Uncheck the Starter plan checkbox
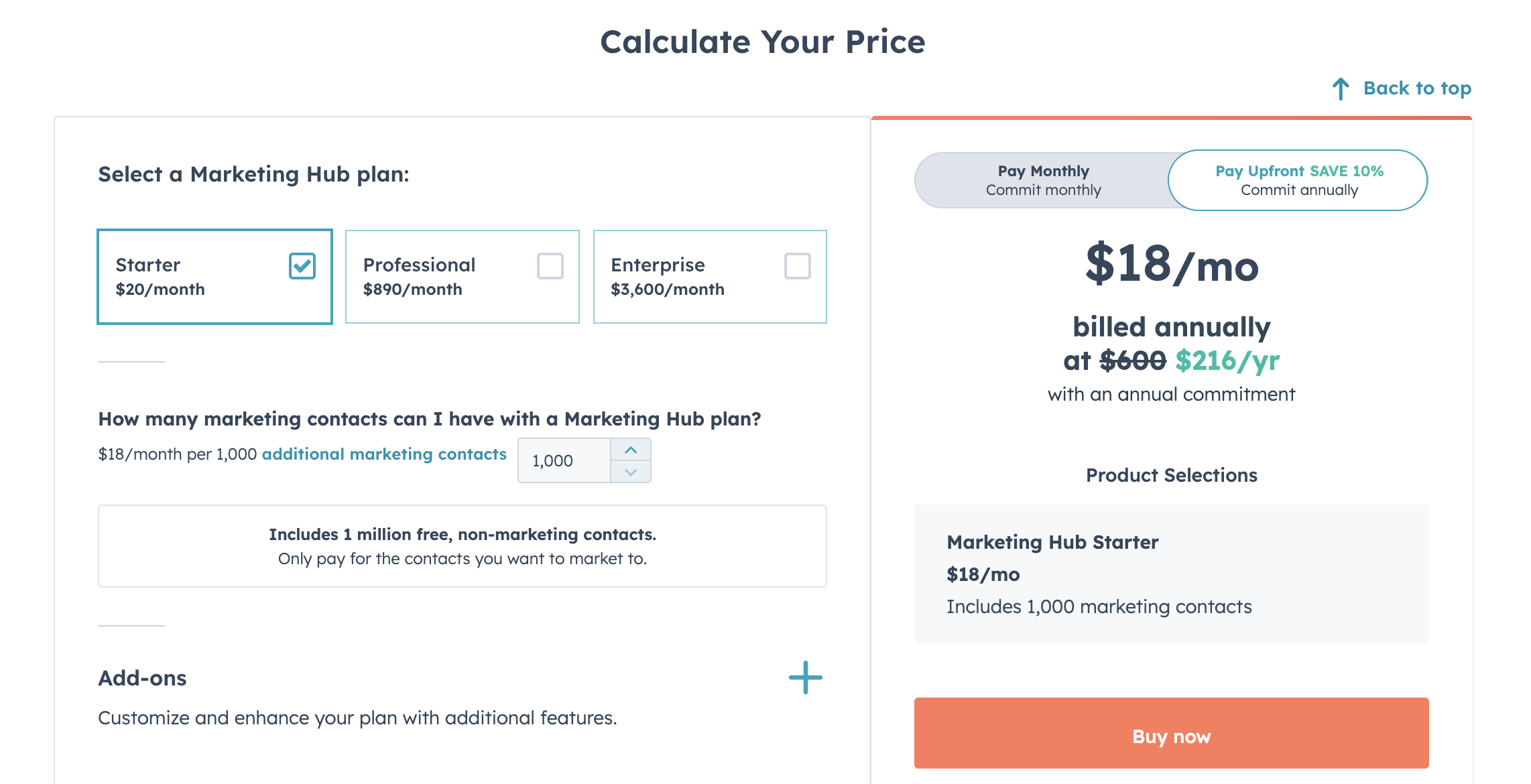The image size is (1531, 784). pyautogui.click(x=302, y=266)
